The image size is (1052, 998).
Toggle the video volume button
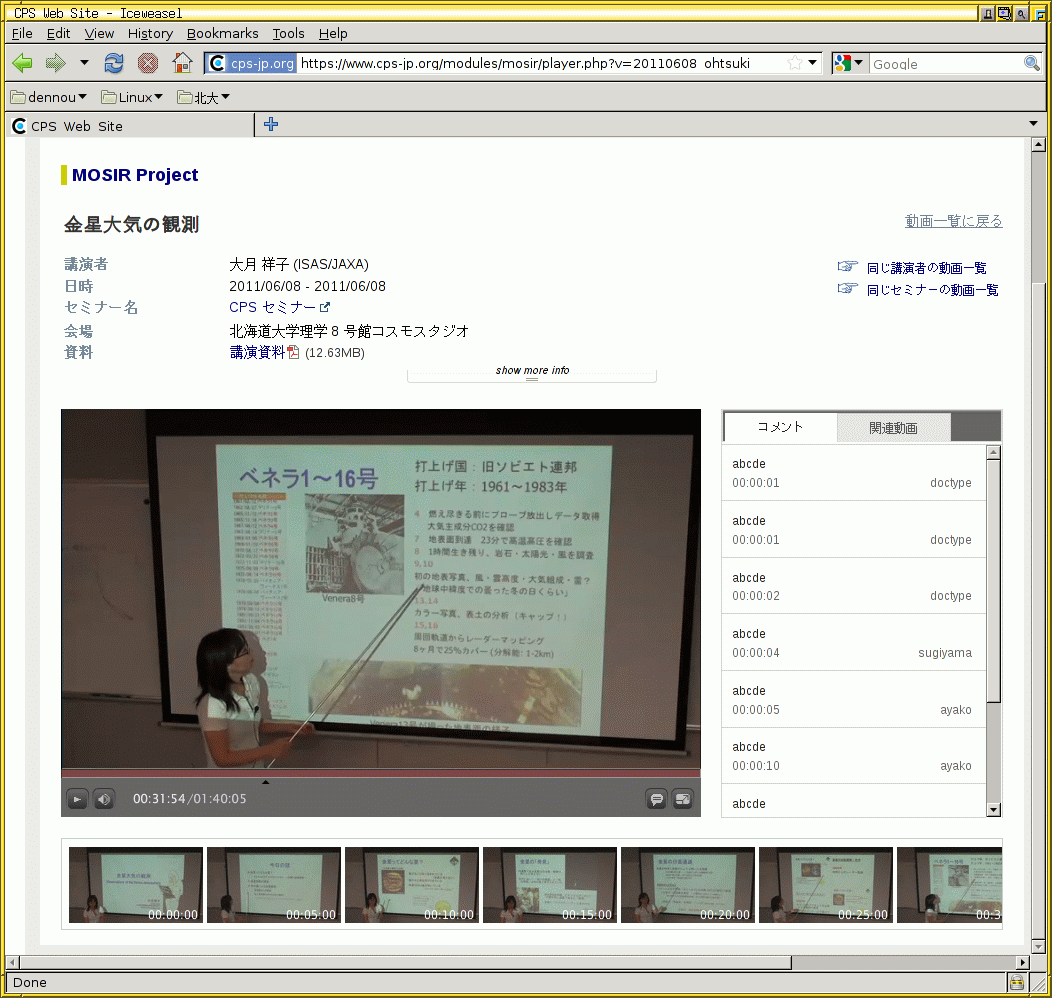click(103, 799)
